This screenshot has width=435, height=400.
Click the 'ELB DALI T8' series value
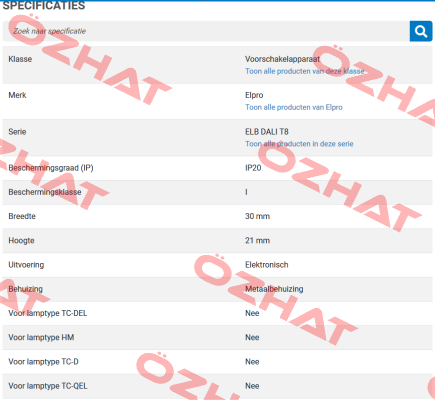coord(267,132)
